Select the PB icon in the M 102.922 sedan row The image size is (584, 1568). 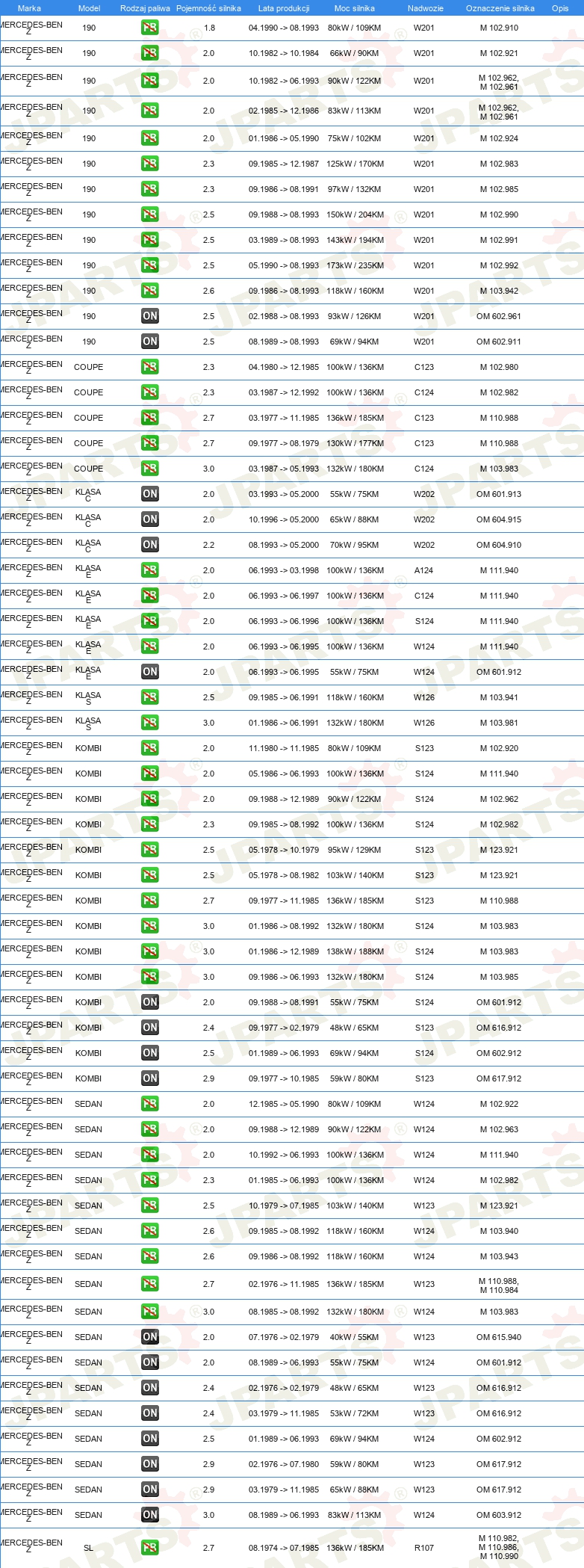150,1104
